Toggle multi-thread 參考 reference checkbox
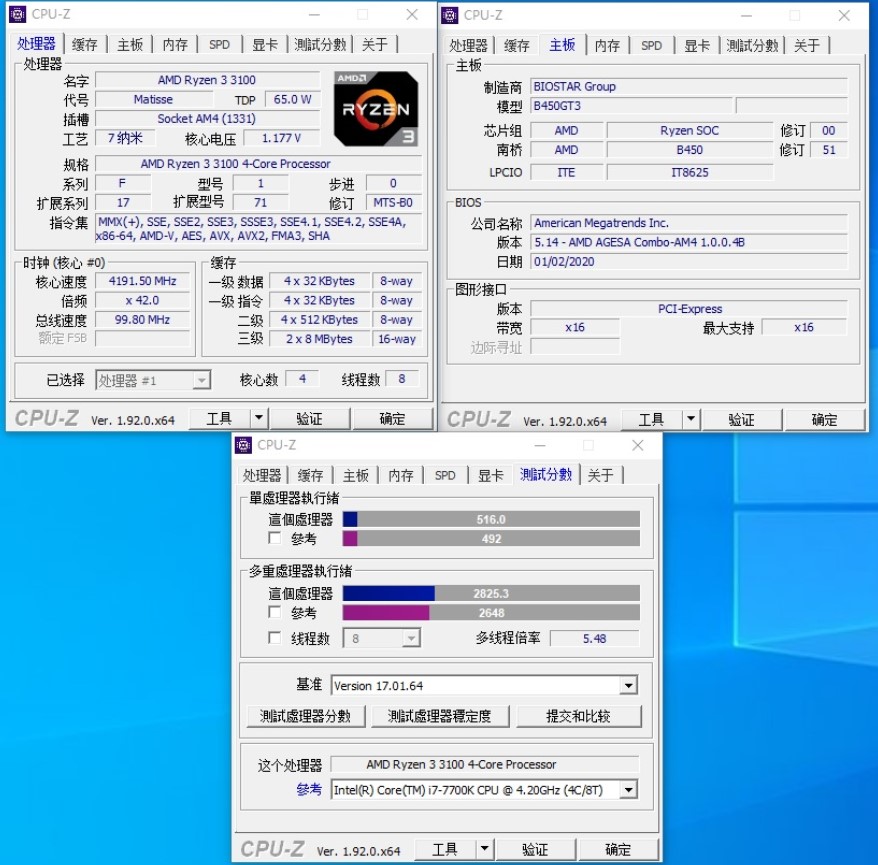The height and width of the screenshot is (865, 878). (275, 612)
